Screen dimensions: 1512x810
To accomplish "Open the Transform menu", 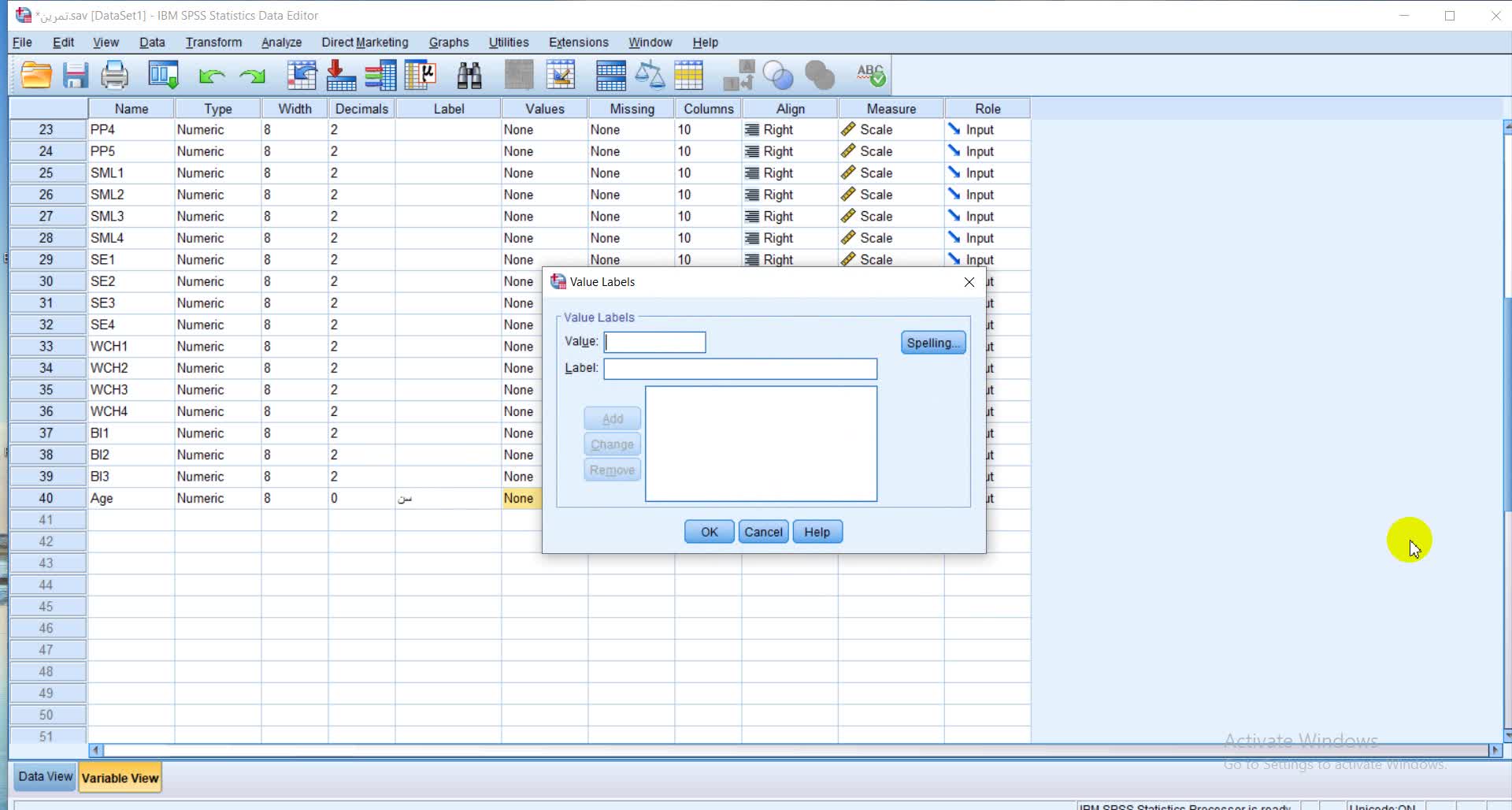I will click(x=213, y=43).
